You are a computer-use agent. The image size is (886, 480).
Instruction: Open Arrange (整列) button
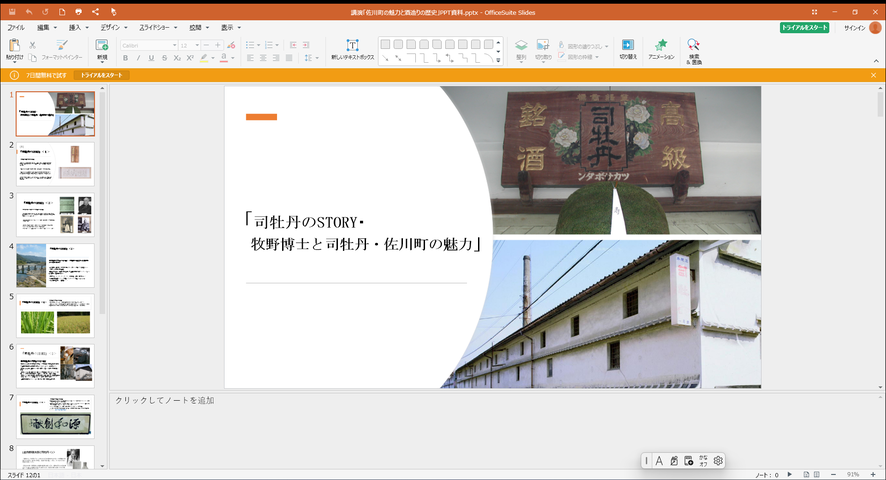(521, 50)
